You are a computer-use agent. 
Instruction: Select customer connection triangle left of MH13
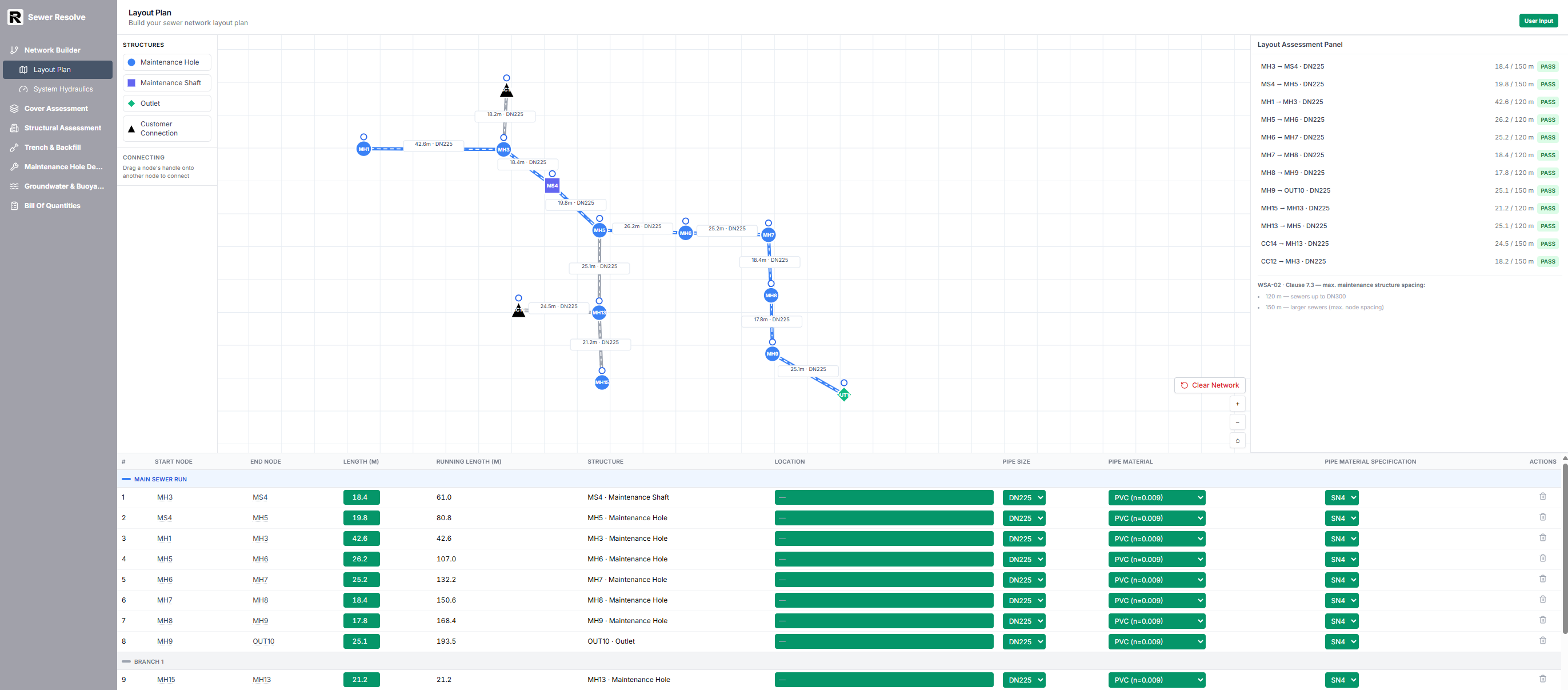tap(519, 310)
